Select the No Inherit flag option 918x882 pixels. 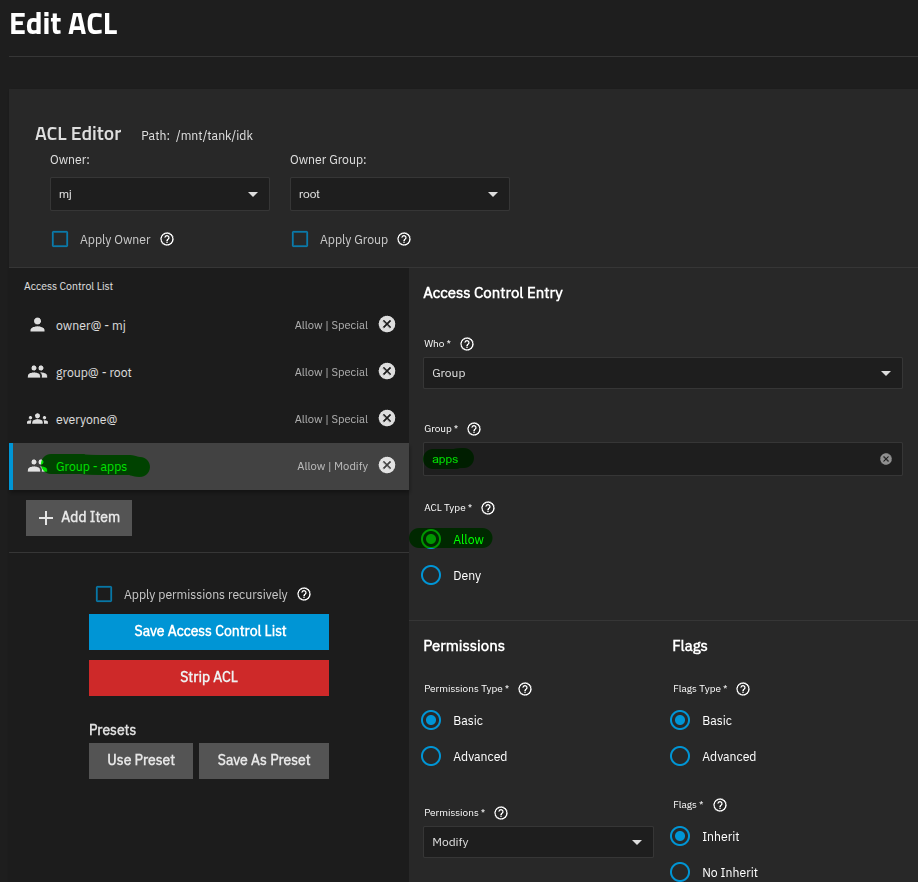coord(680,872)
